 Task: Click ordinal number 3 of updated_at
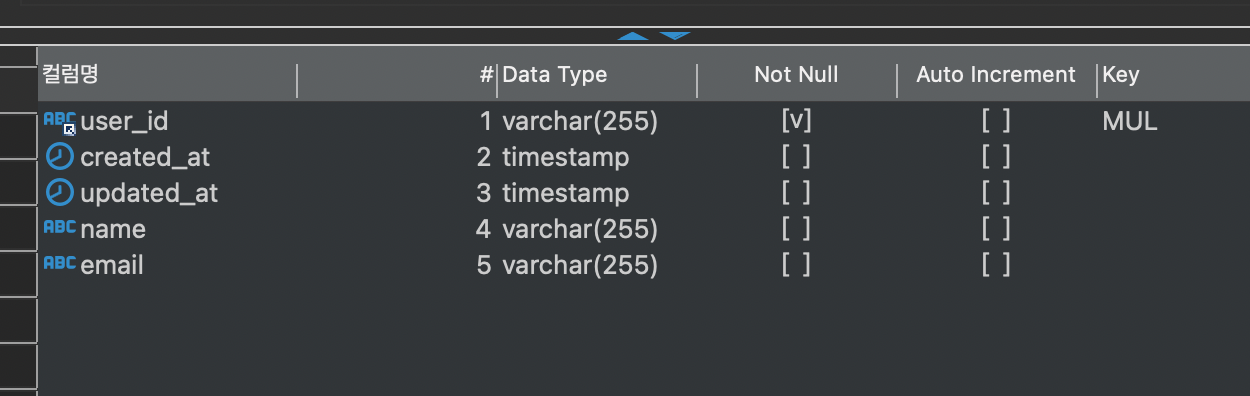tap(484, 193)
